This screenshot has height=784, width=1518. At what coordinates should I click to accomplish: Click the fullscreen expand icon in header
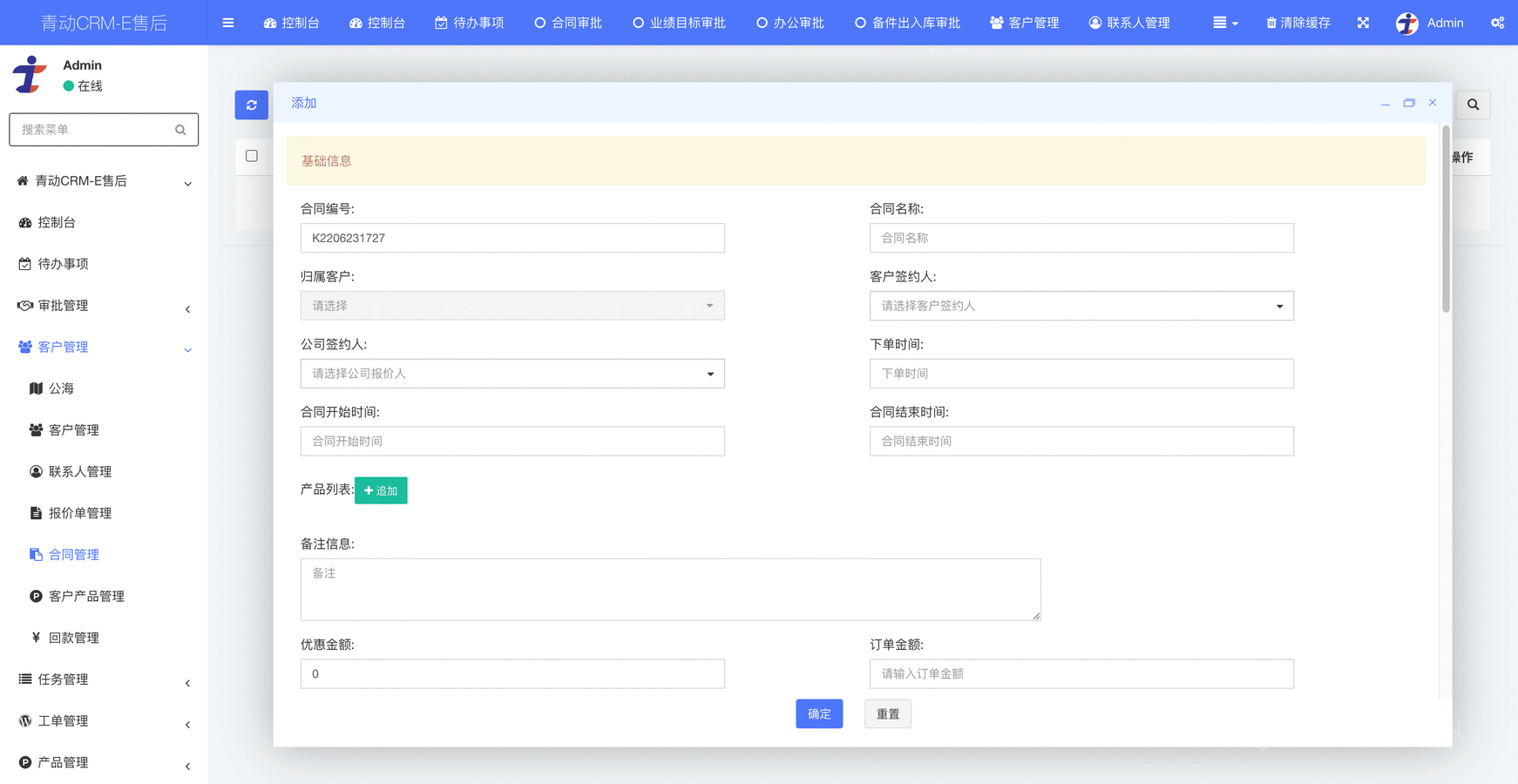point(1363,23)
